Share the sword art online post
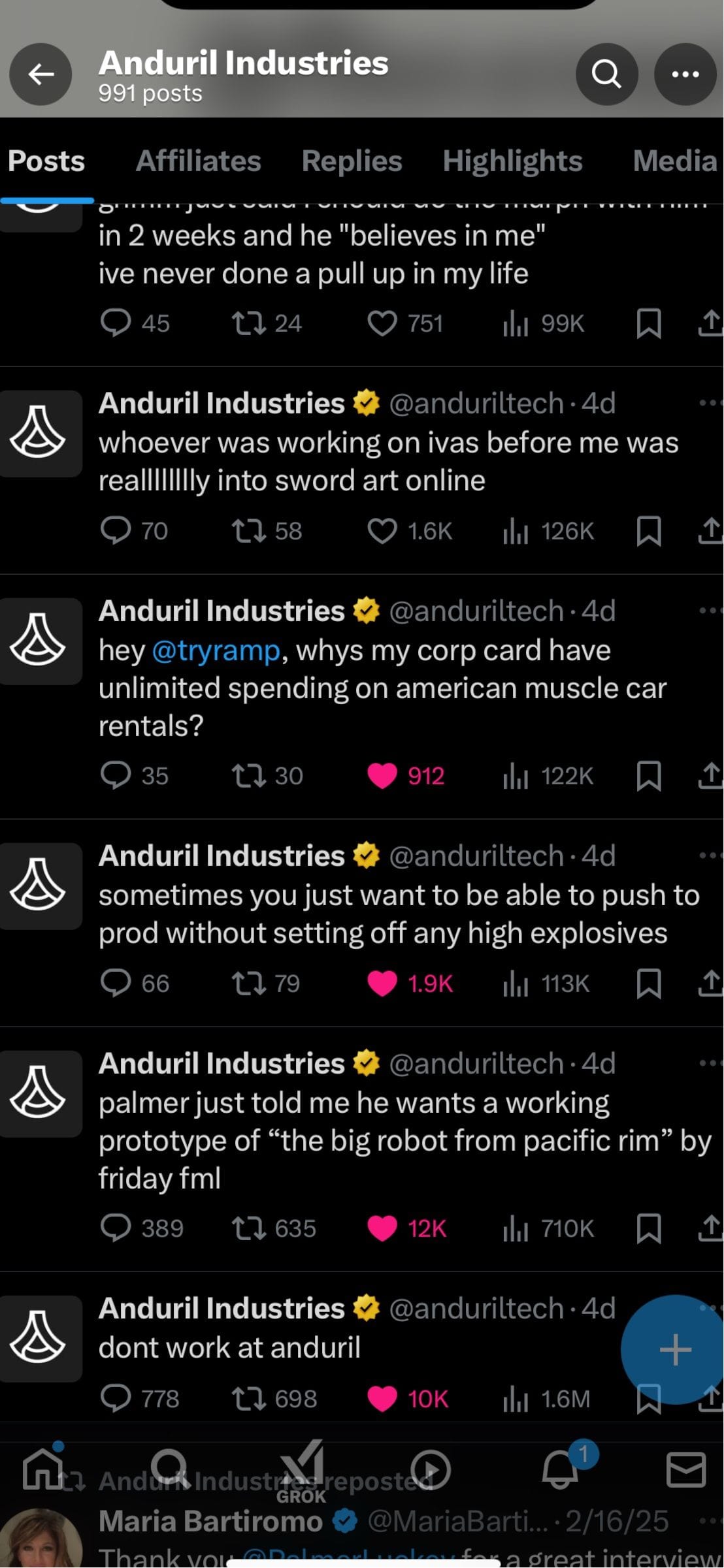 point(710,531)
